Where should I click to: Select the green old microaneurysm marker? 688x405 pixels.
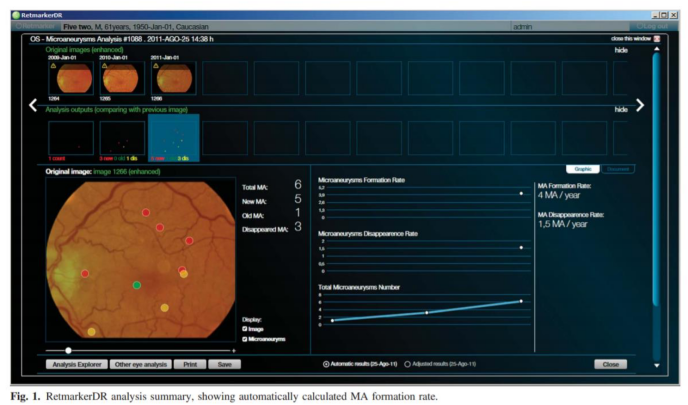point(137,285)
